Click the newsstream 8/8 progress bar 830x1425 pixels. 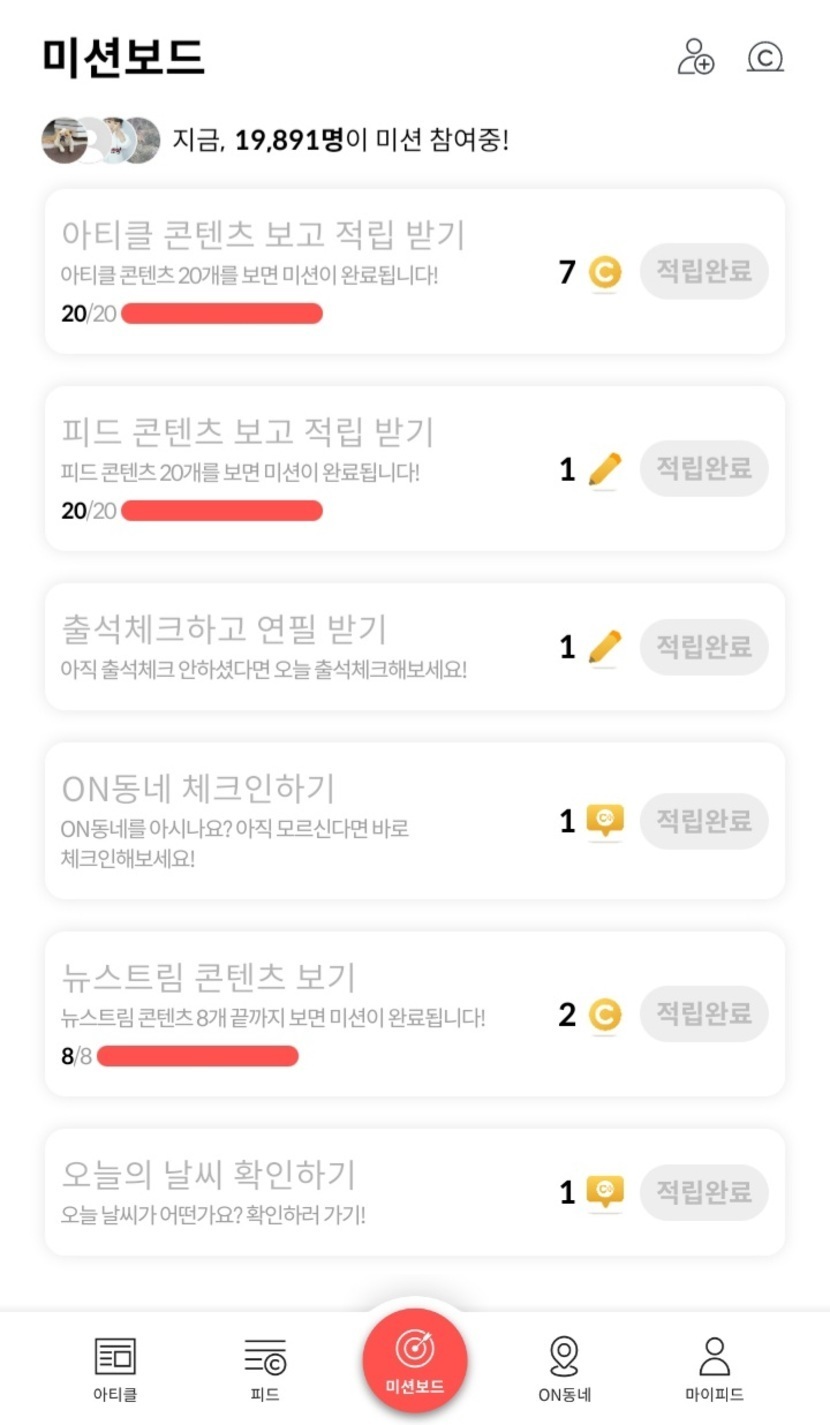[x=197, y=1056]
